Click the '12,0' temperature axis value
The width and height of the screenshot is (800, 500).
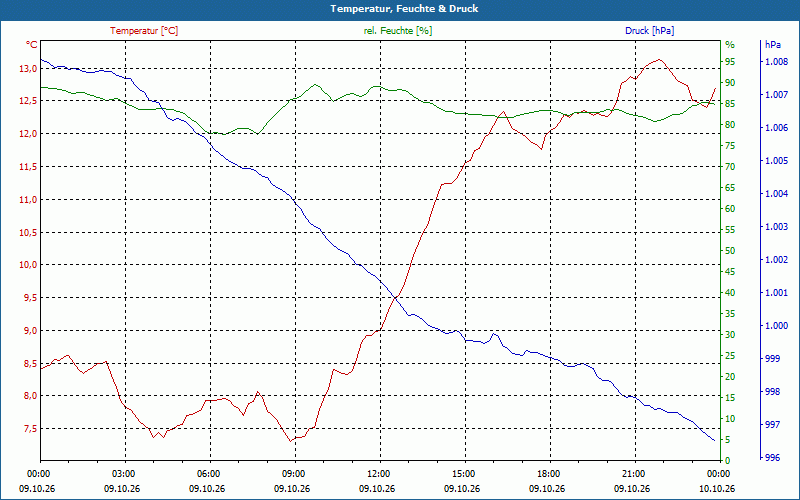pyautogui.click(x=28, y=134)
